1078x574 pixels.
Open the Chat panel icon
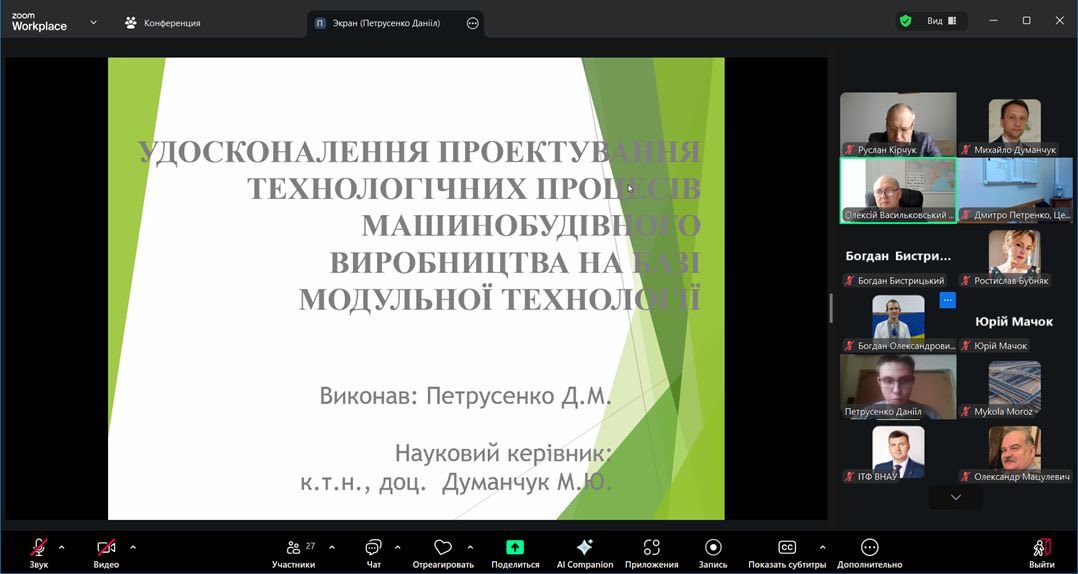(373, 548)
